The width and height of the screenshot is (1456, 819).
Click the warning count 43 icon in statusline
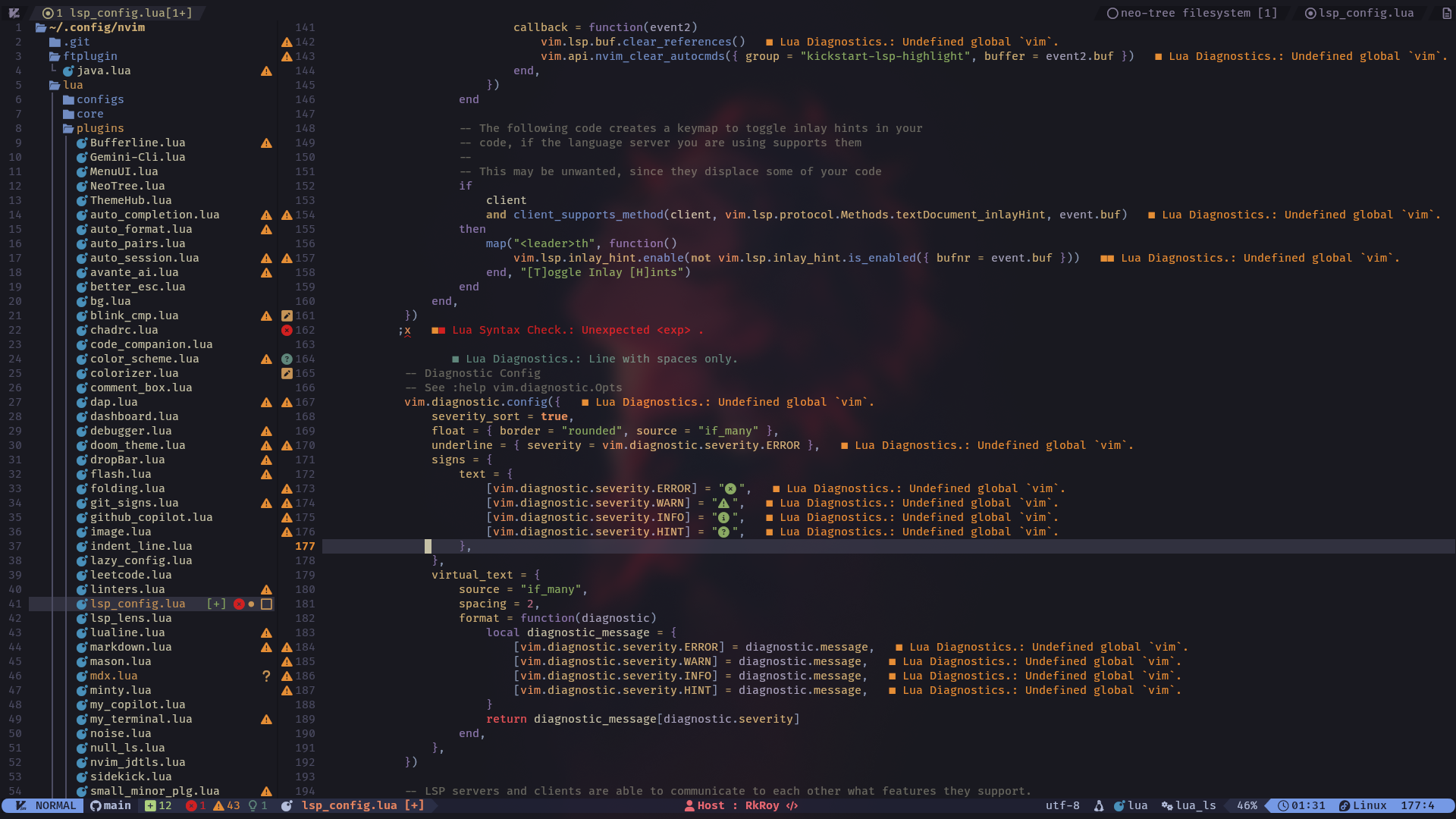218,805
